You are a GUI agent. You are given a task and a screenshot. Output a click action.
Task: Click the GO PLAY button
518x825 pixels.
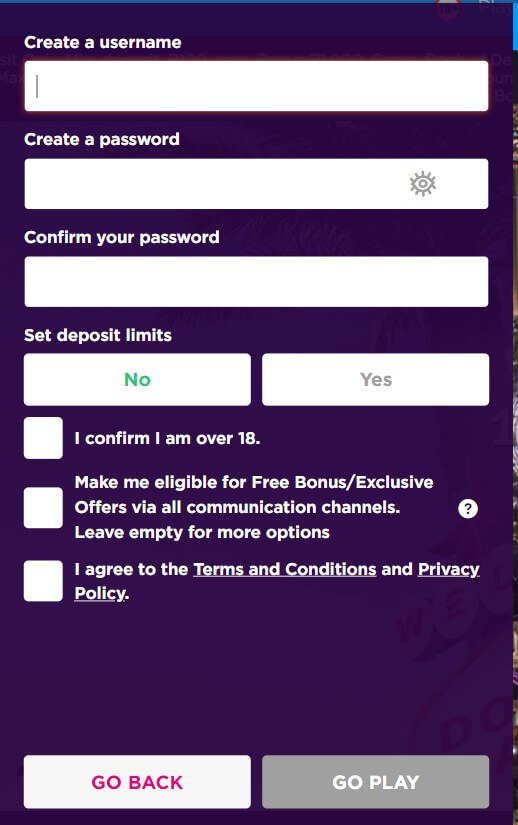pos(375,782)
